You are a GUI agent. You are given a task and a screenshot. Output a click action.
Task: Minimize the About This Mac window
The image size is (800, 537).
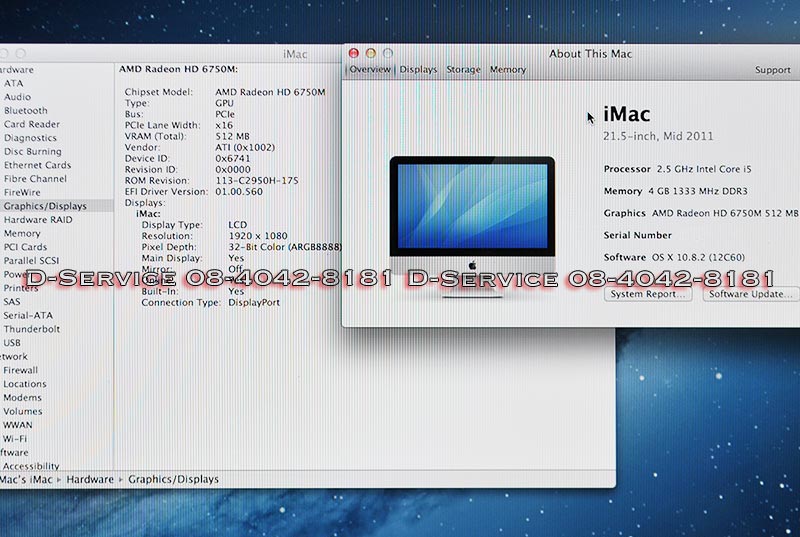coord(370,53)
